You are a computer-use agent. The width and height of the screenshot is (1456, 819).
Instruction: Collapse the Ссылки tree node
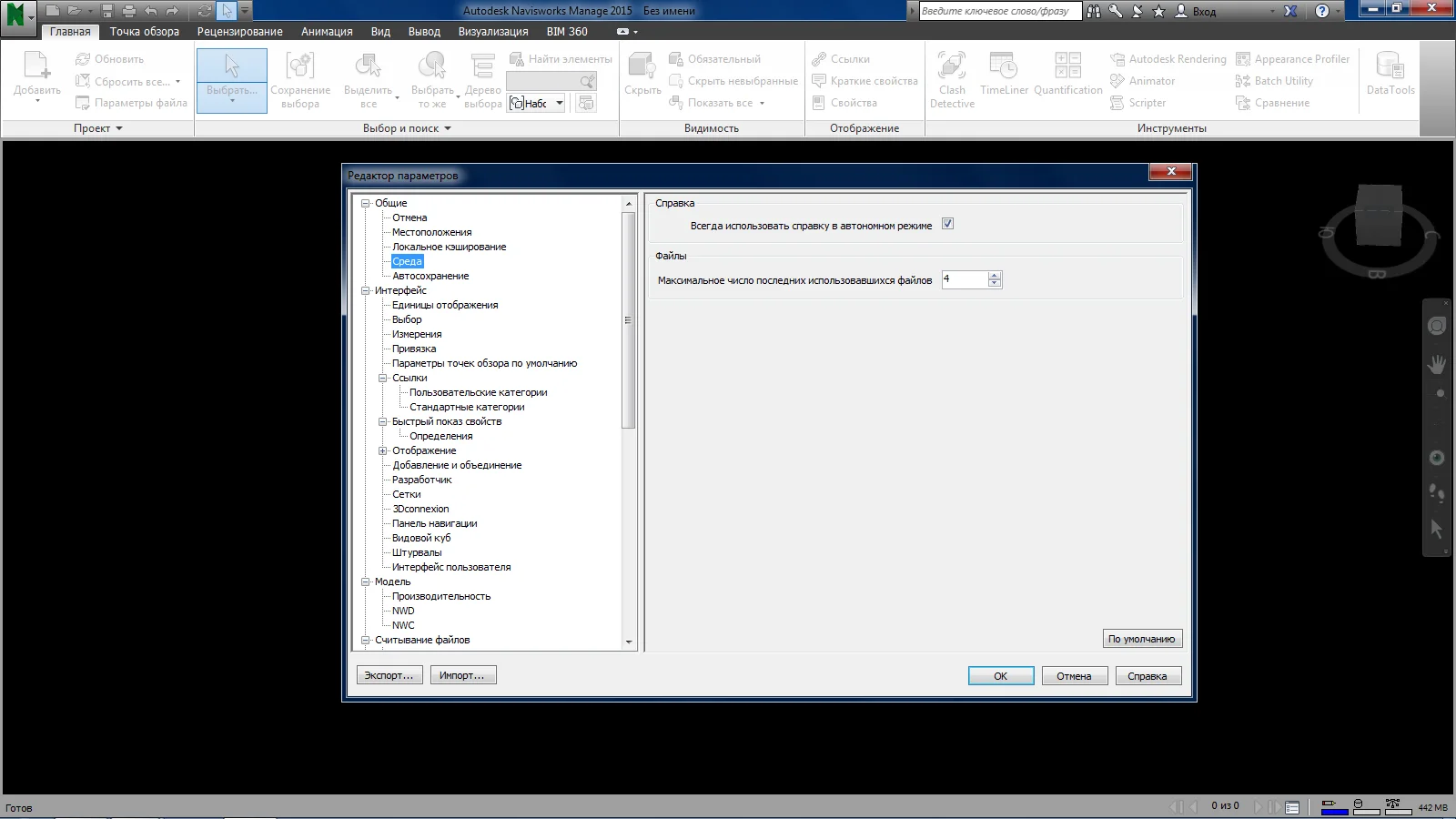[383, 379]
